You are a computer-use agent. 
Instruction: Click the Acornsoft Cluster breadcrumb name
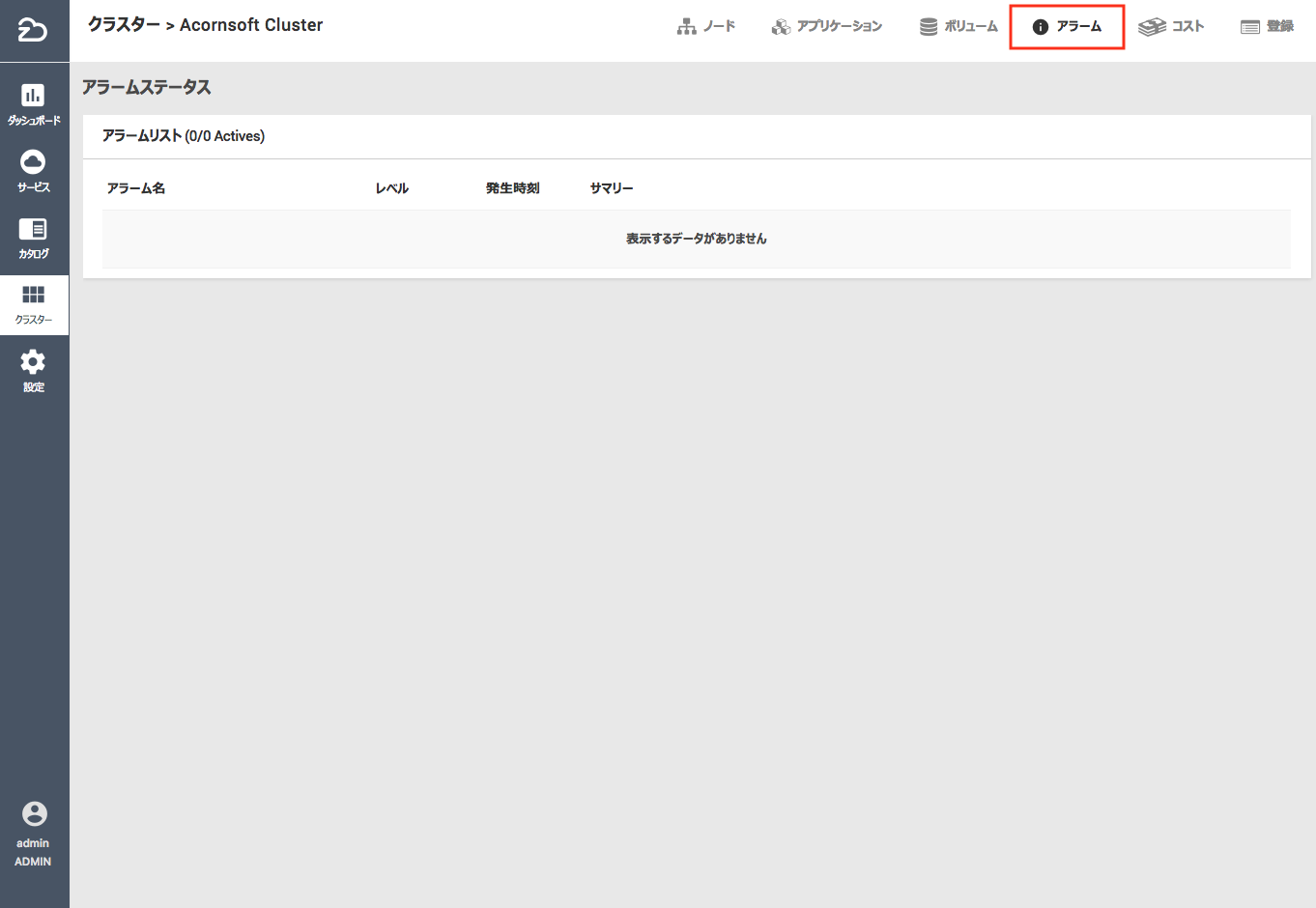(x=251, y=25)
